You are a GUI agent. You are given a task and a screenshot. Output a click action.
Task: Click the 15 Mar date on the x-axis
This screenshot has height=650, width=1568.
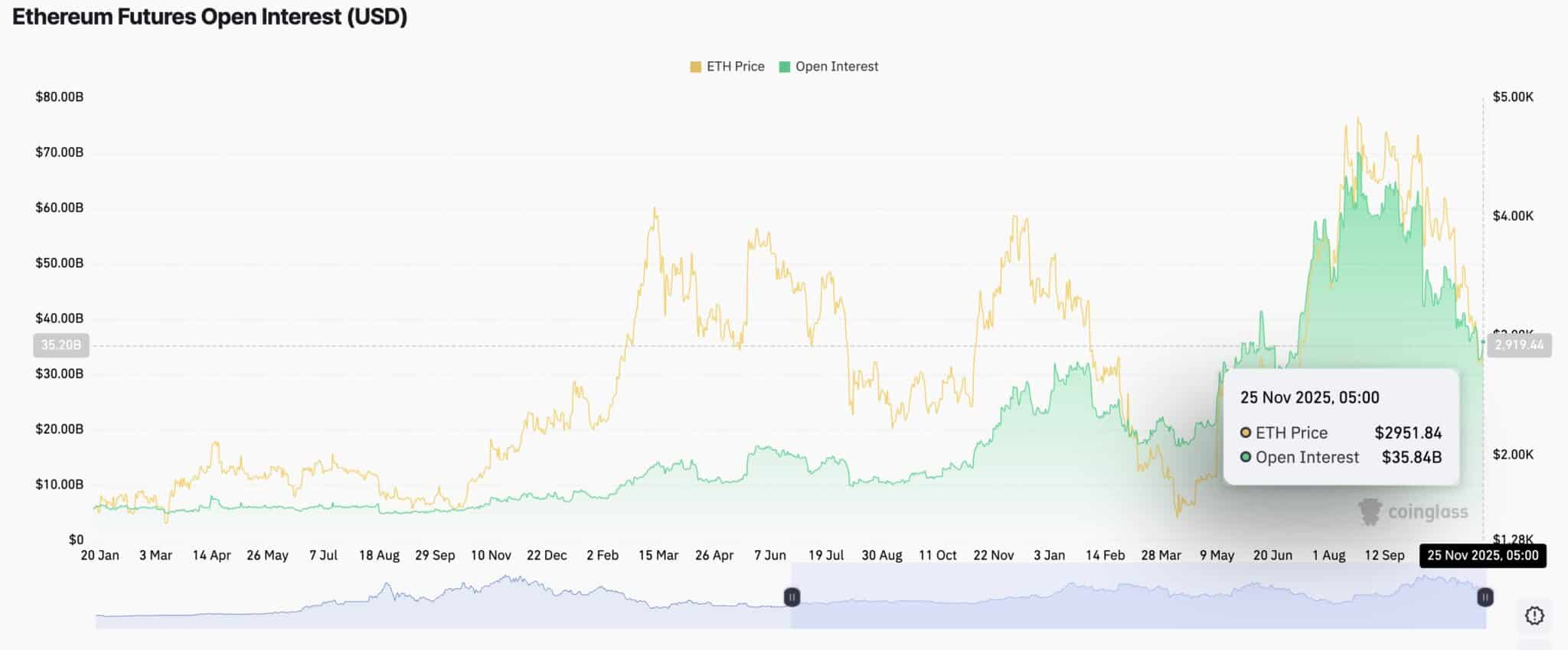coord(658,556)
